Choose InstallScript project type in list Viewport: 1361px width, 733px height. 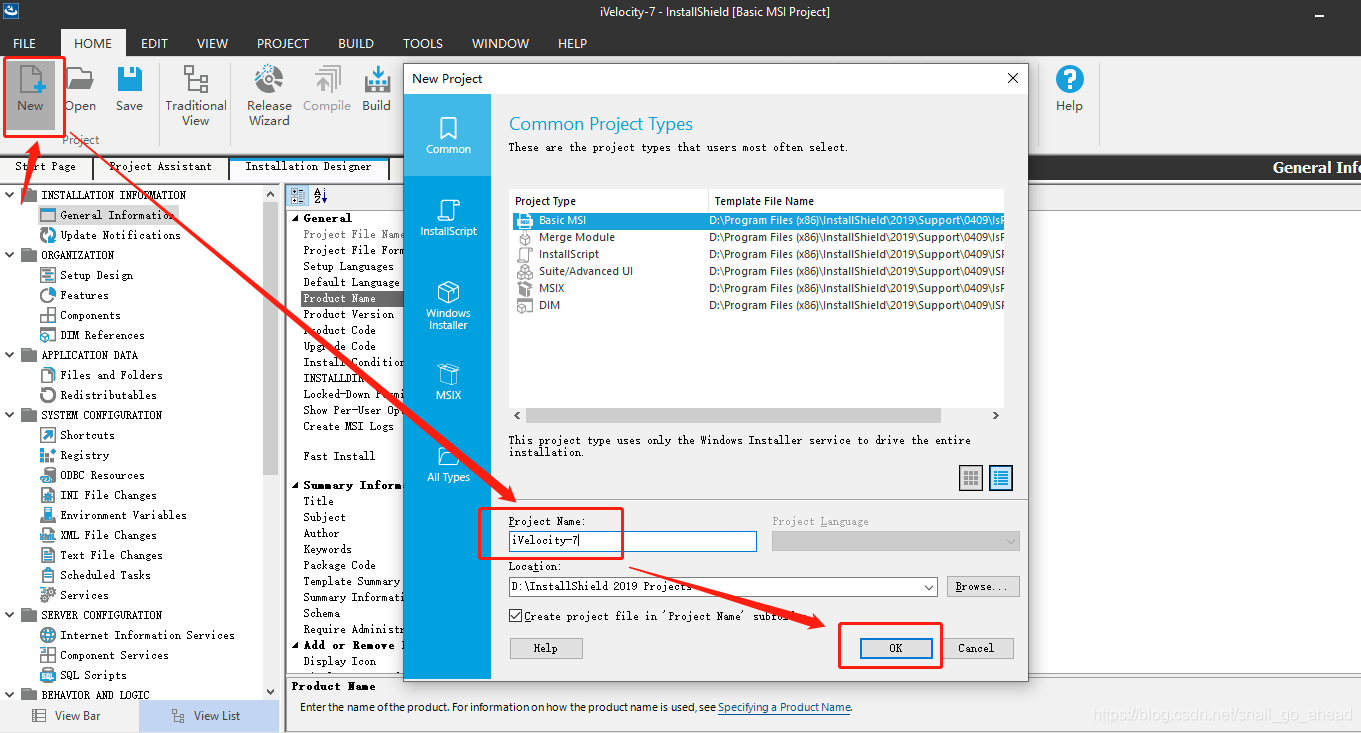pos(568,254)
